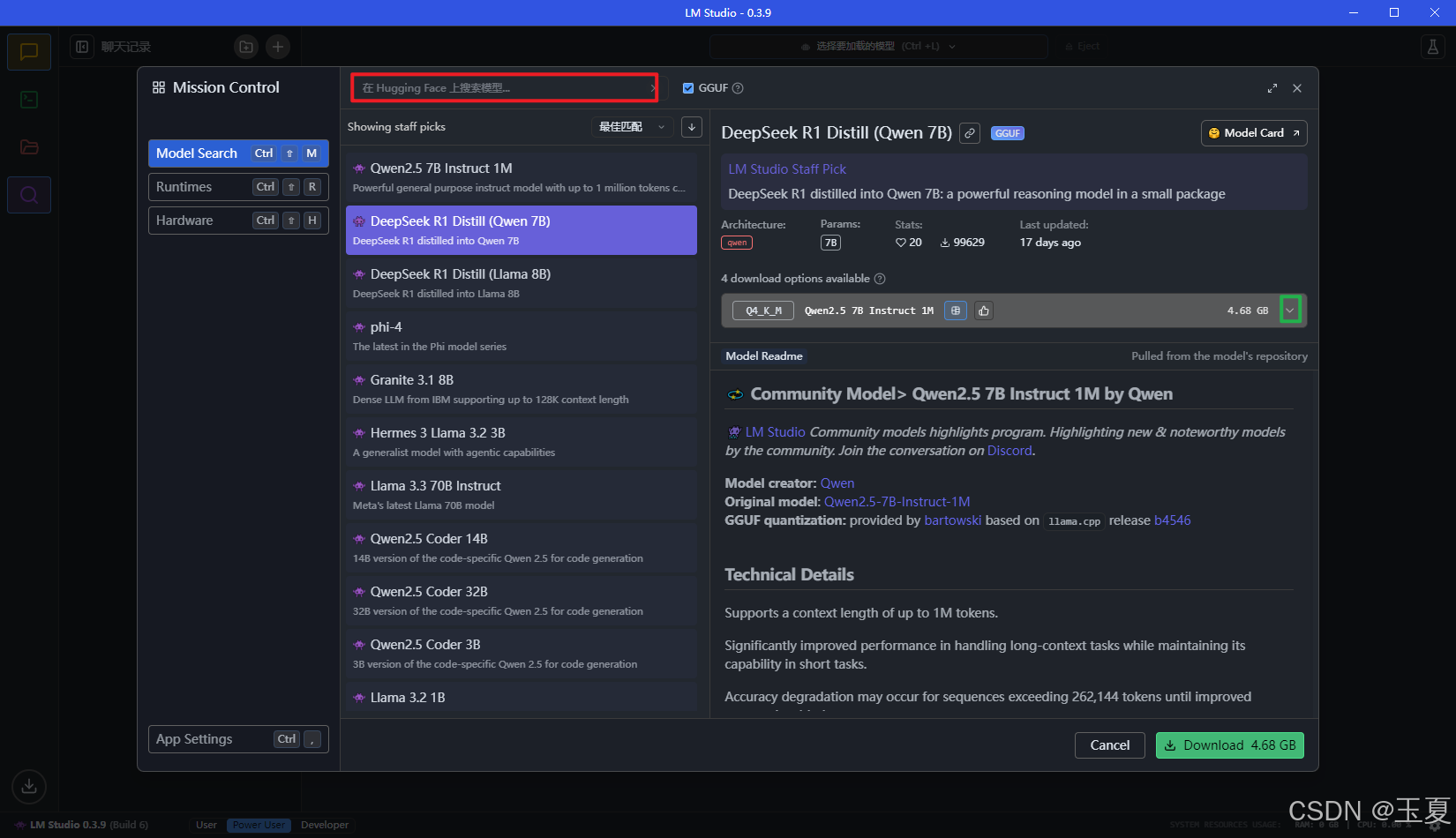1456x838 pixels.
Task: Click GGUF help question mark icon
Action: pyautogui.click(x=738, y=88)
